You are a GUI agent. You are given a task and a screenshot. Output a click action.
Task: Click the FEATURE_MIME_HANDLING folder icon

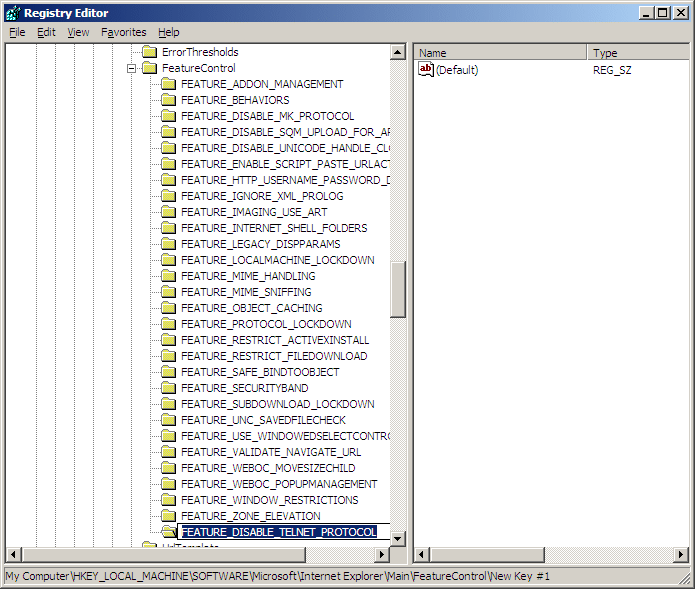[x=168, y=276]
